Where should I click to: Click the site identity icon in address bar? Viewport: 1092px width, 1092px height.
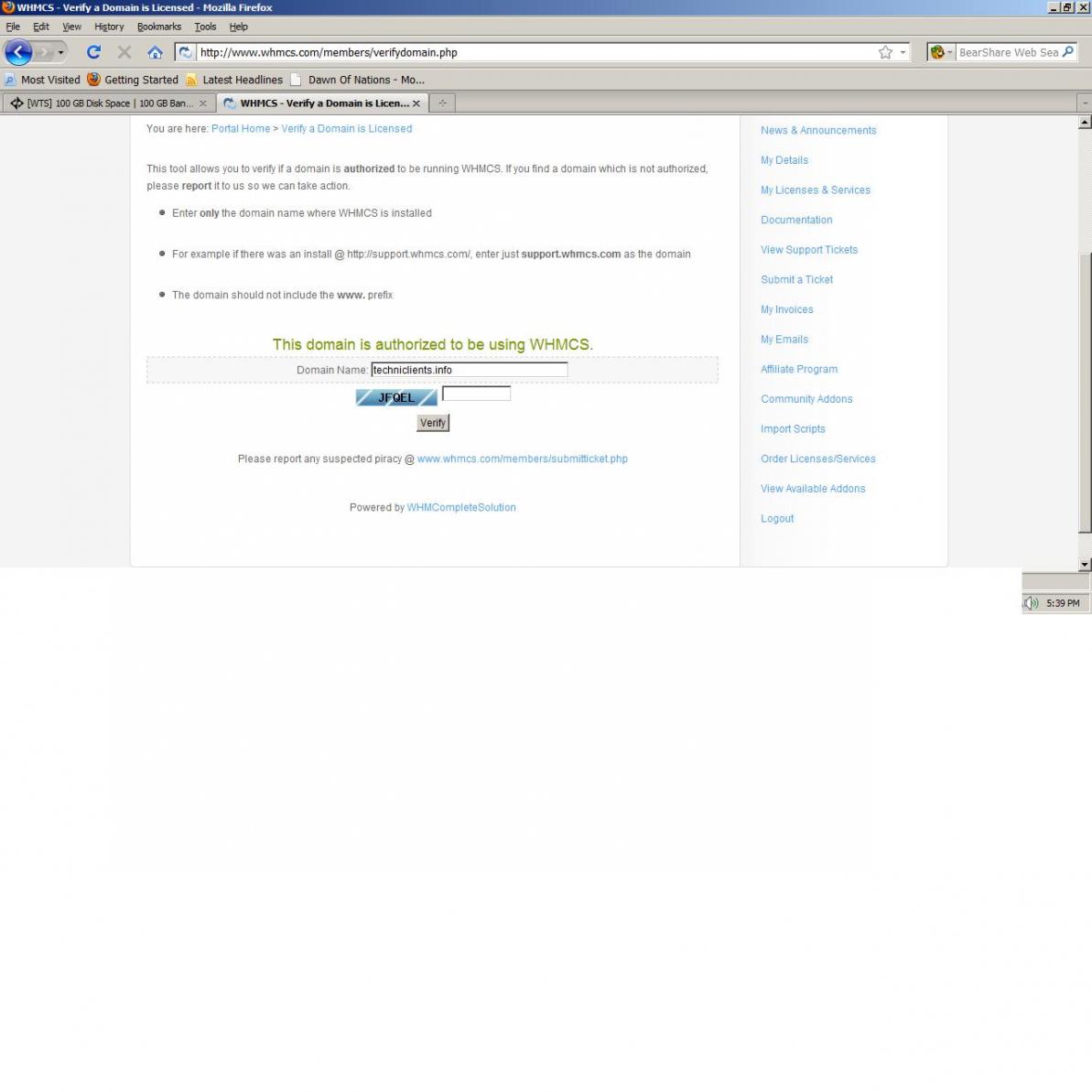pyautogui.click(x=185, y=52)
